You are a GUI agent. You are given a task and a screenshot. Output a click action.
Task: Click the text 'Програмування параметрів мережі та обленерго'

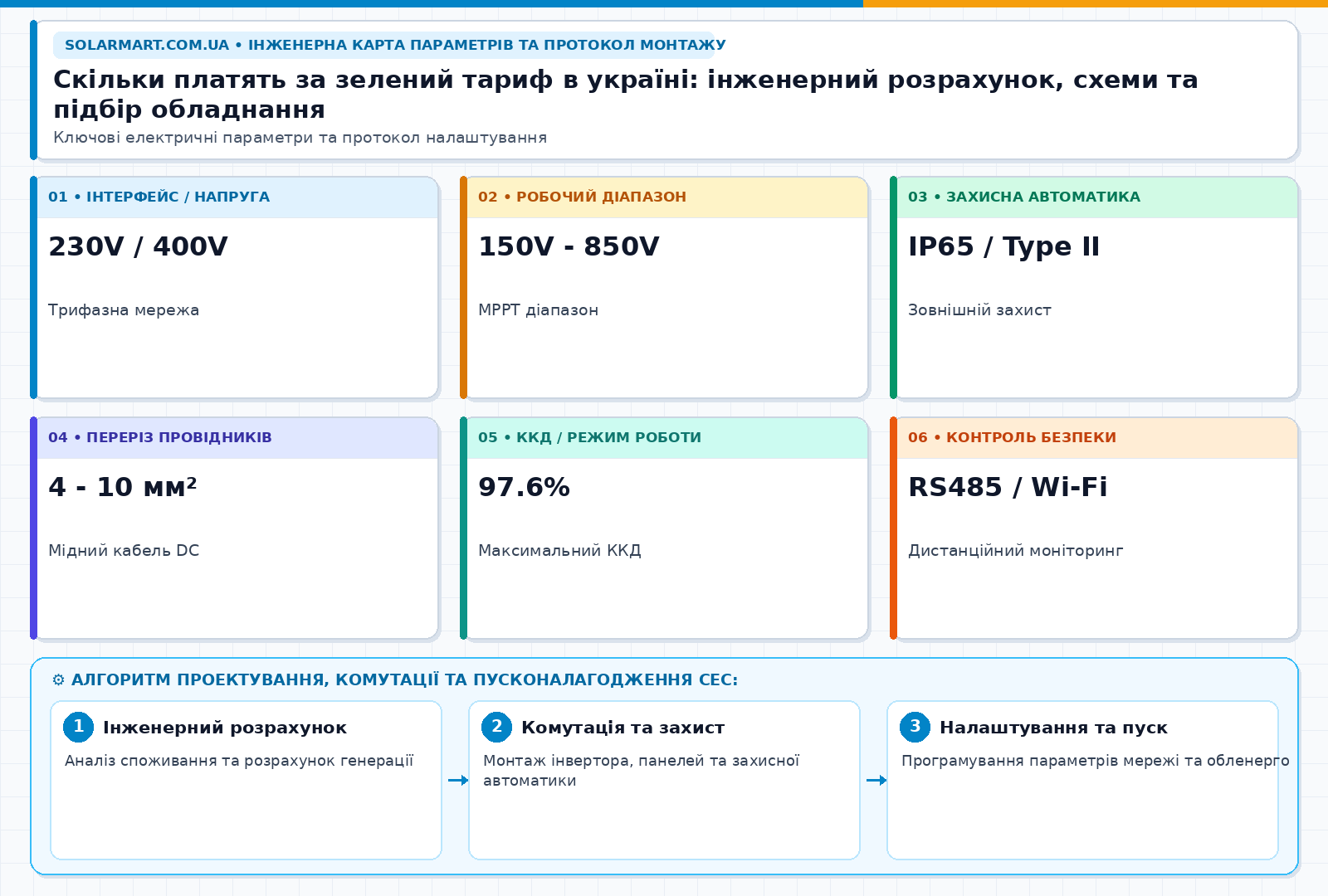(x=1096, y=761)
